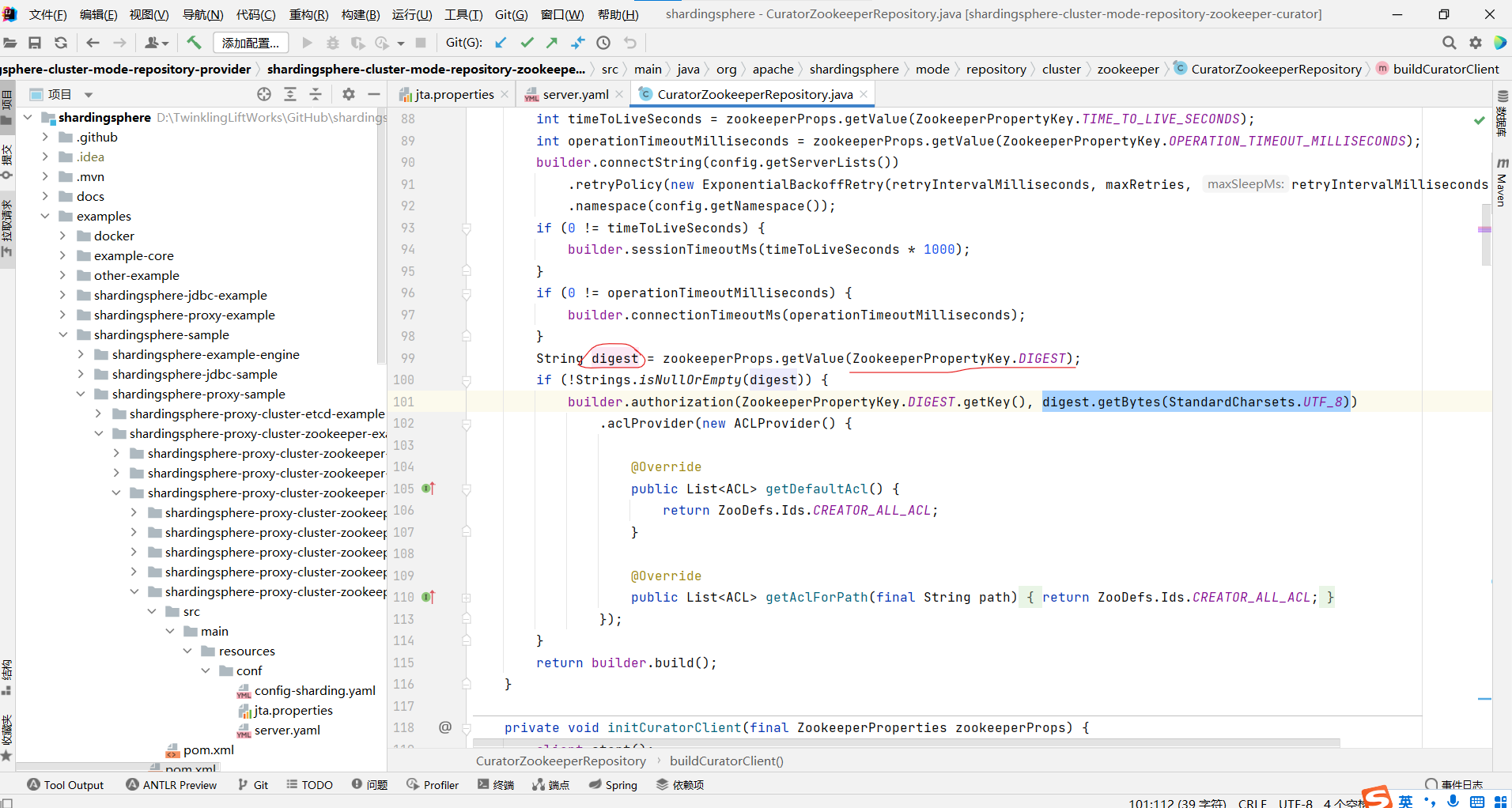Click zookeeper breadcrumb in navigation bar
Screen dimensions: 1512x808
tap(1128, 69)
